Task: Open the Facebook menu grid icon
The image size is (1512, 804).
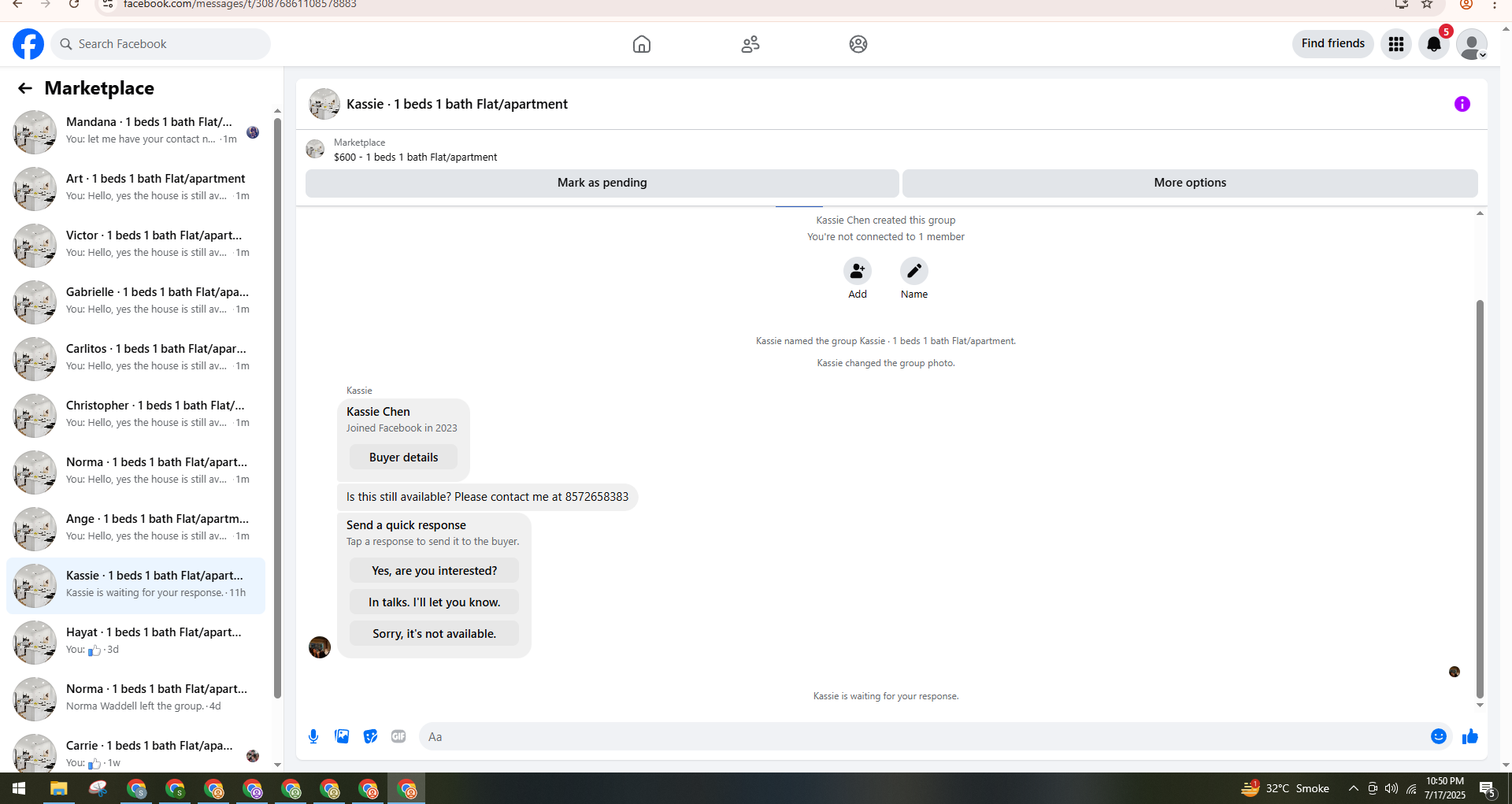Action: [1396, 44]
